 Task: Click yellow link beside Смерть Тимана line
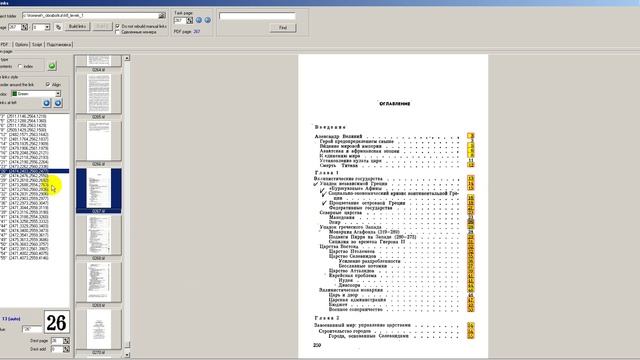point(471,165)
